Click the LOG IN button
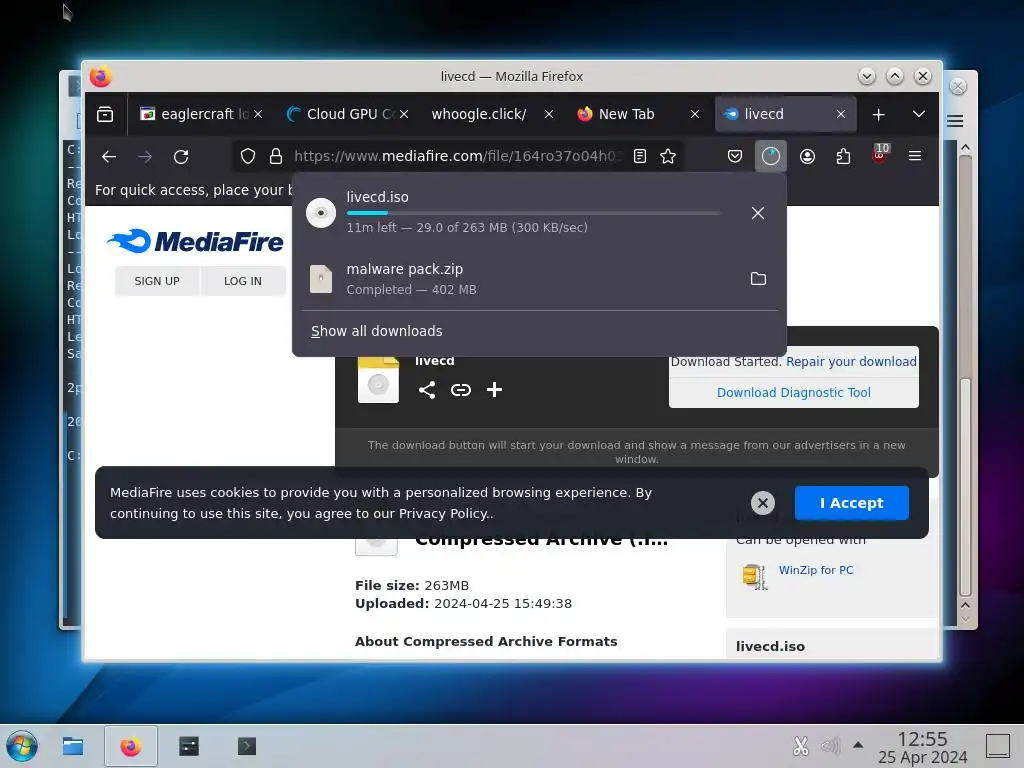 243,281
